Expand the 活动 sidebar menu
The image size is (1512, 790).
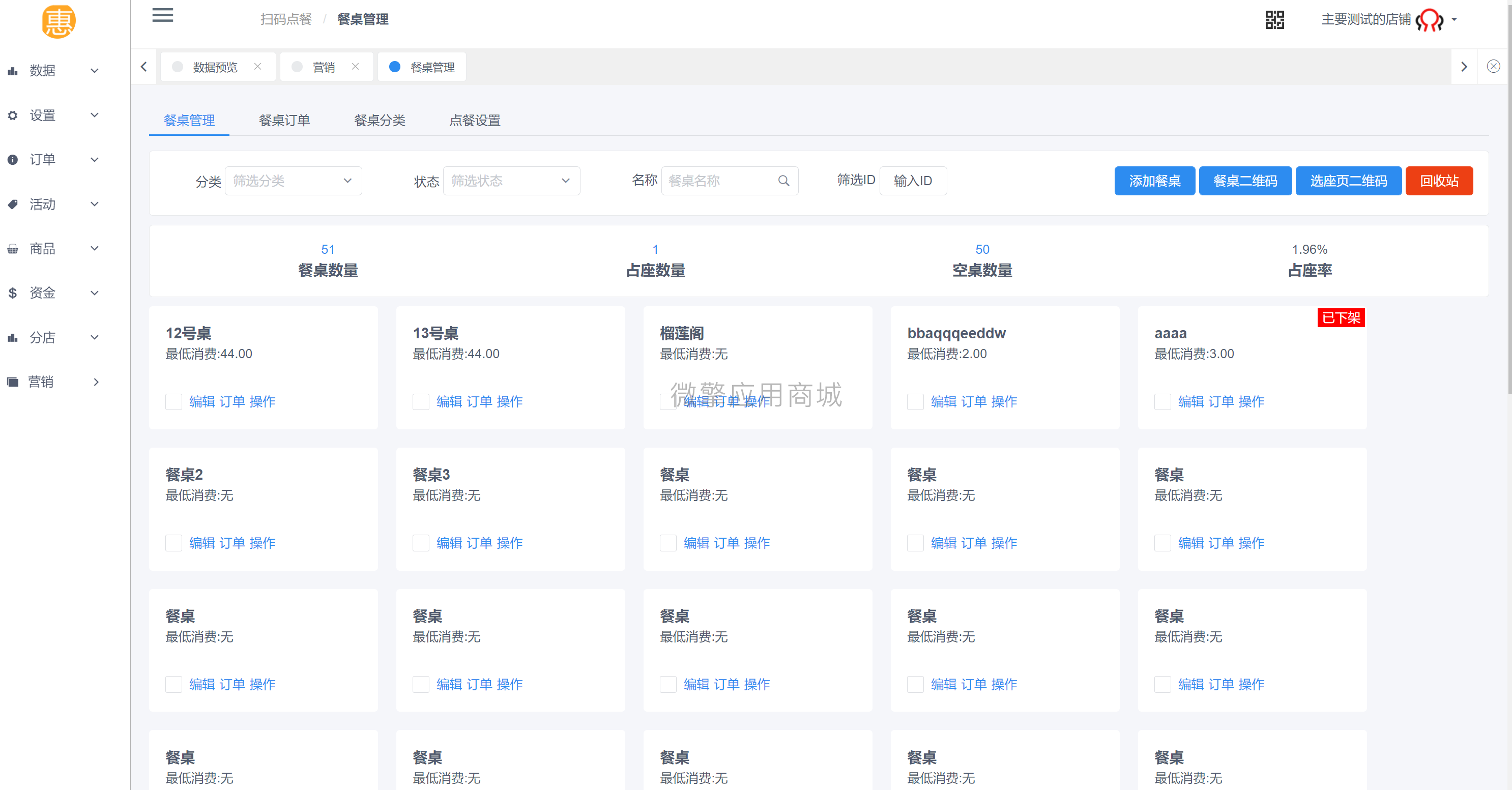[x=94, y=204]
